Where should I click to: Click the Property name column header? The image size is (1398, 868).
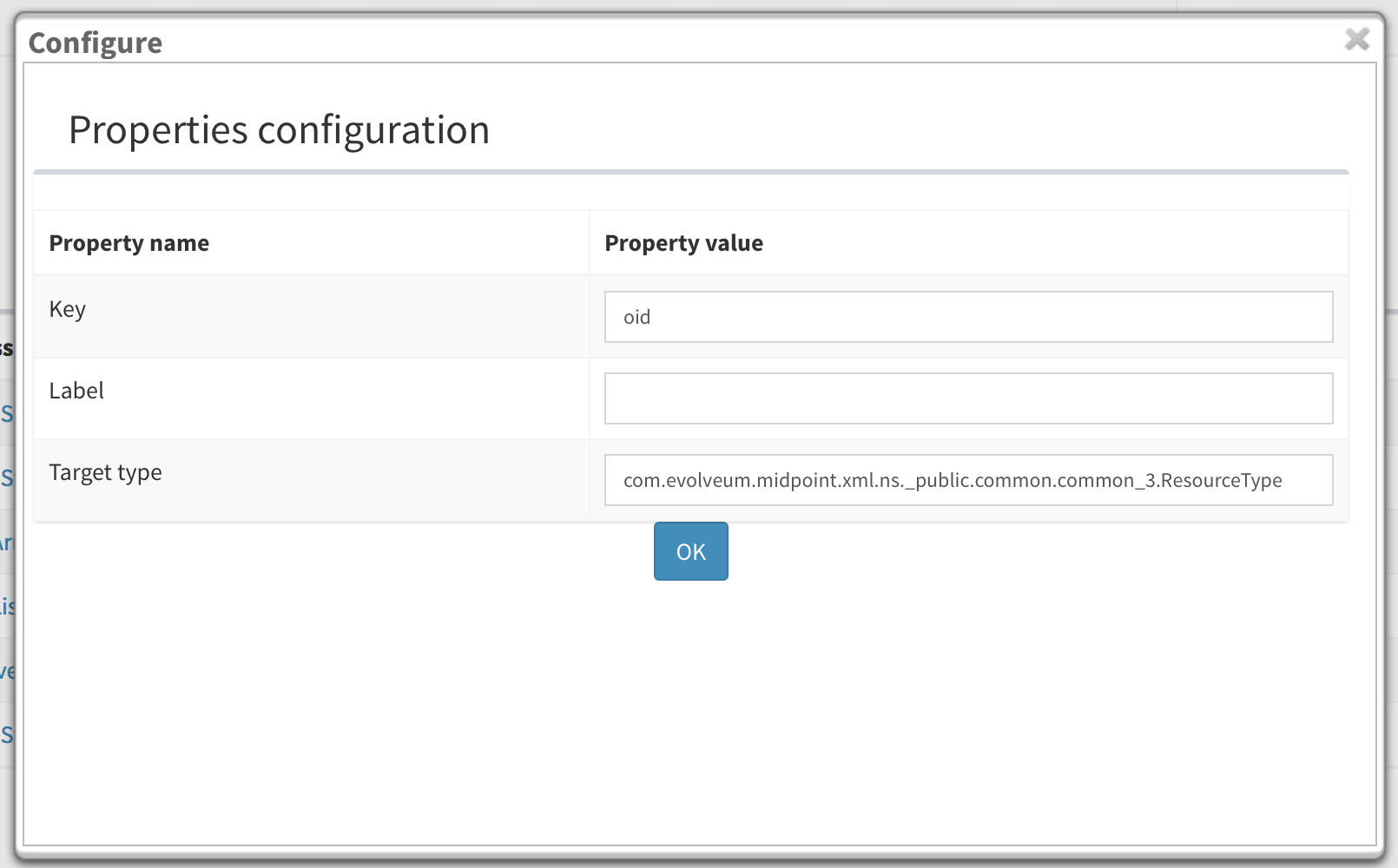click(x=129, y=243)
